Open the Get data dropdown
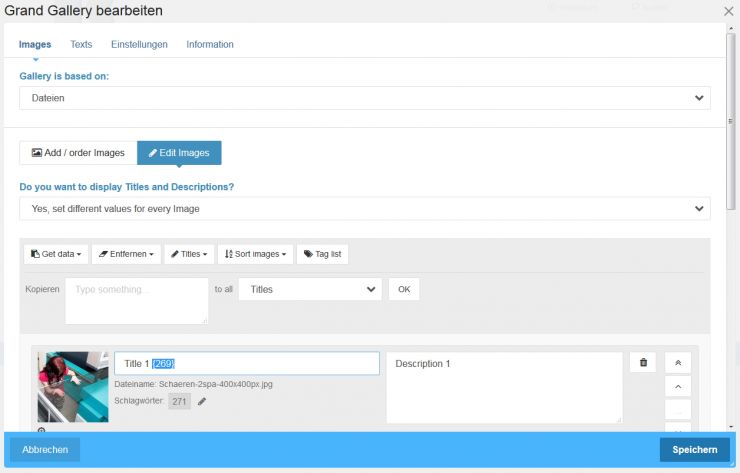Screen dimensions: 740x473 [x=56, y=254]
